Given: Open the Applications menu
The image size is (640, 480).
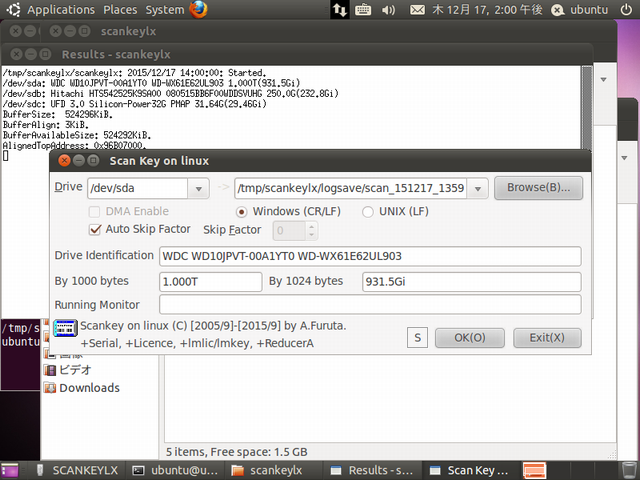Looking at the screenshot, I should pyautogui.click(x=61, y=9).
